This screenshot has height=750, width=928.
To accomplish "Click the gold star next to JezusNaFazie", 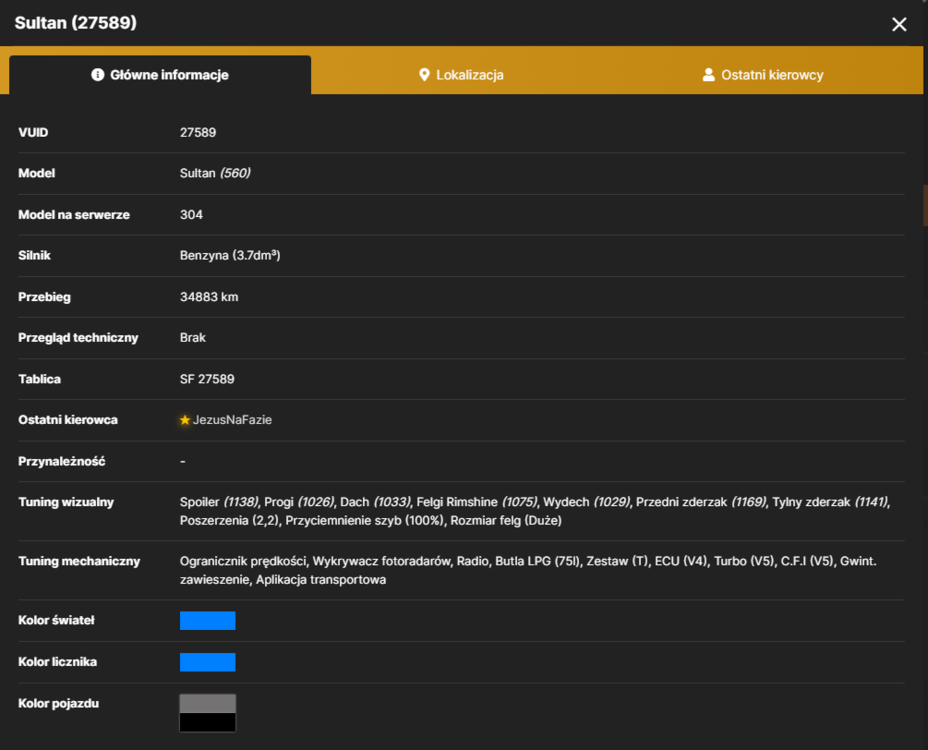I will click(x=185, y=420).
